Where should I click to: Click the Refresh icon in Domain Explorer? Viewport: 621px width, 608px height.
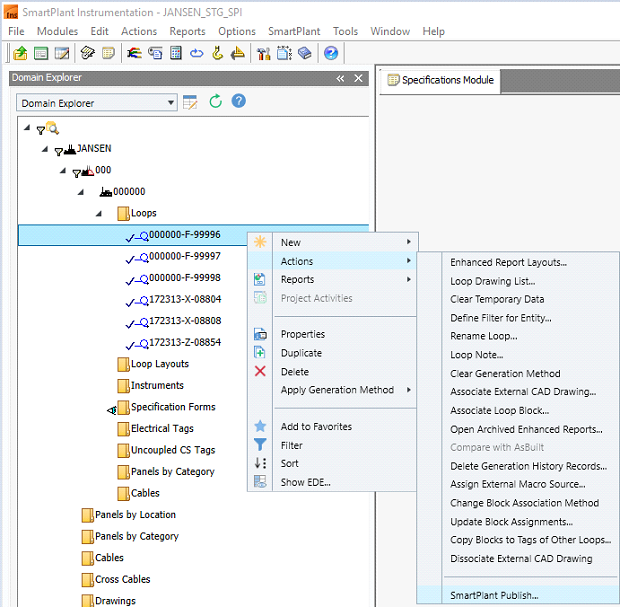[215, 102]
